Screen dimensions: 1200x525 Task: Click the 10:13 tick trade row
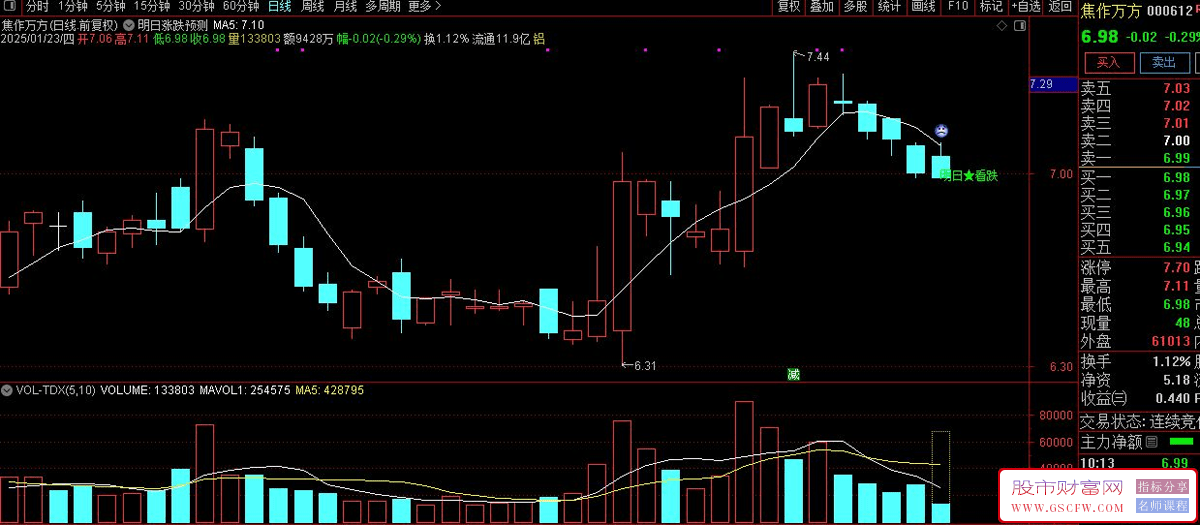point(1139,462)
